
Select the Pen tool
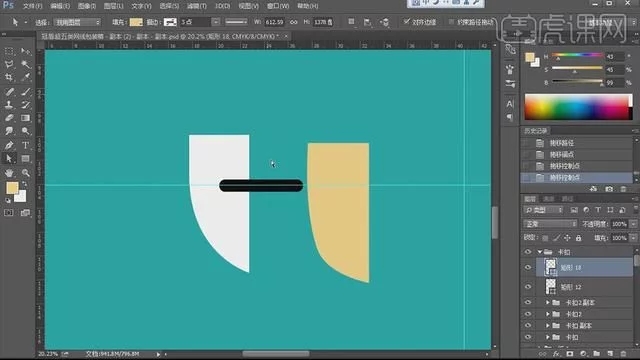(x=9, y=145)
